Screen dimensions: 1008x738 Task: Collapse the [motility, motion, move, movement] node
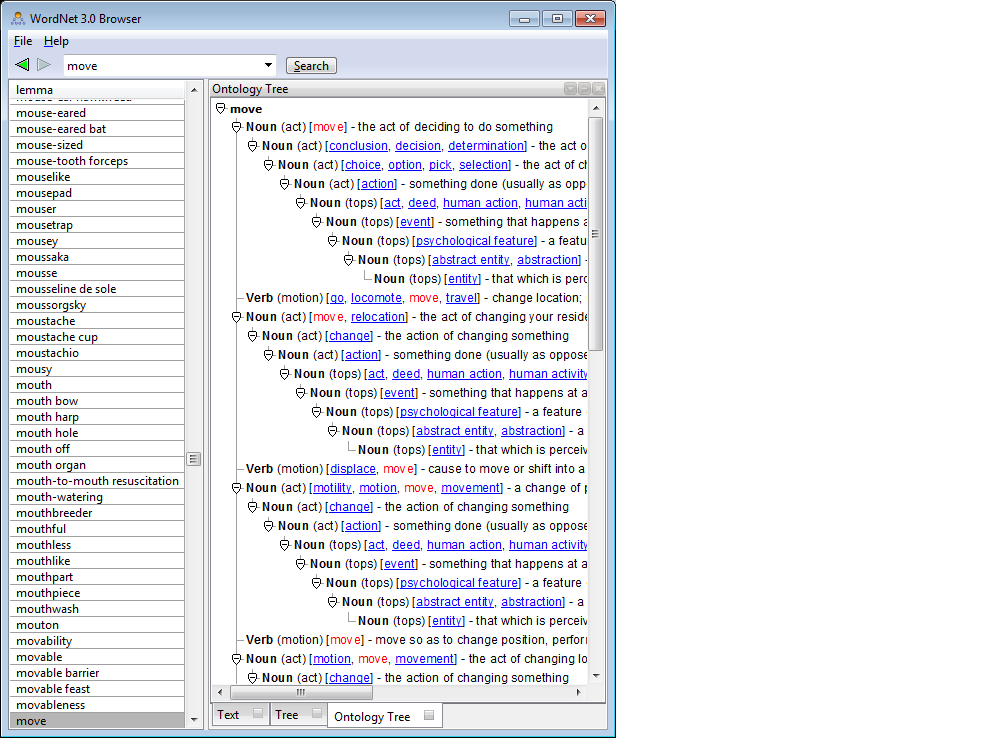[237, 488]
